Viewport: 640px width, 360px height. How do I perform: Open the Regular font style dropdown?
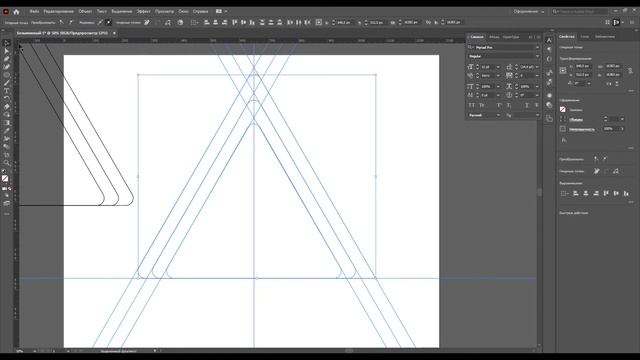pos(537,56)
